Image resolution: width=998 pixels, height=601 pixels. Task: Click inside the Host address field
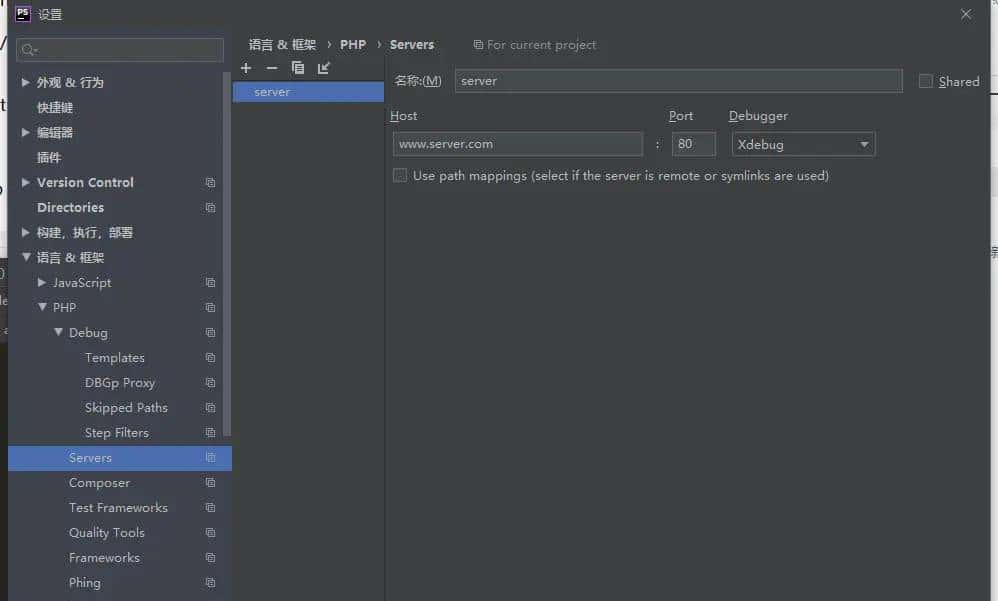coord(517,144)
